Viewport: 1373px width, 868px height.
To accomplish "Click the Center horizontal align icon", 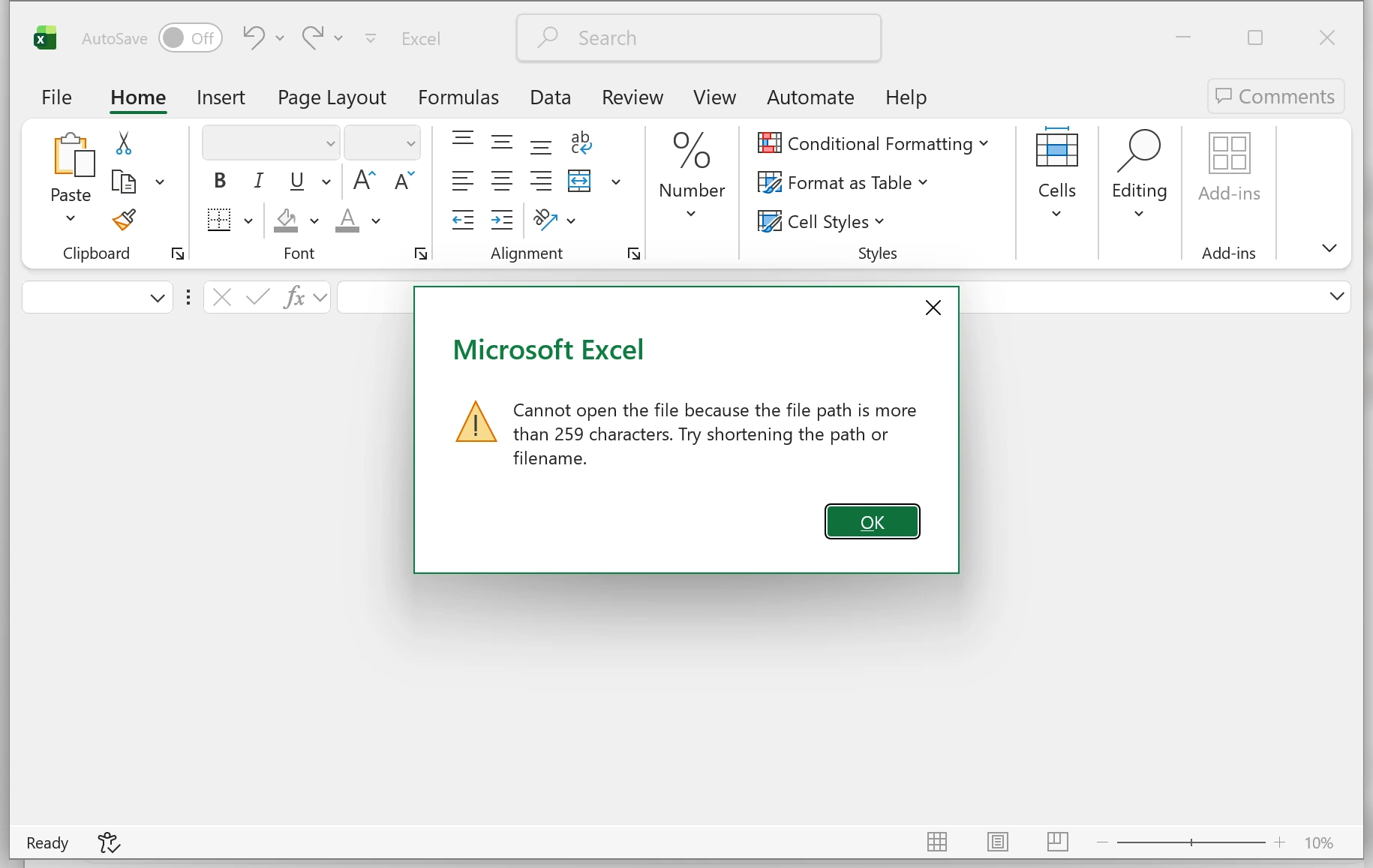I will [x=502, y=181].
